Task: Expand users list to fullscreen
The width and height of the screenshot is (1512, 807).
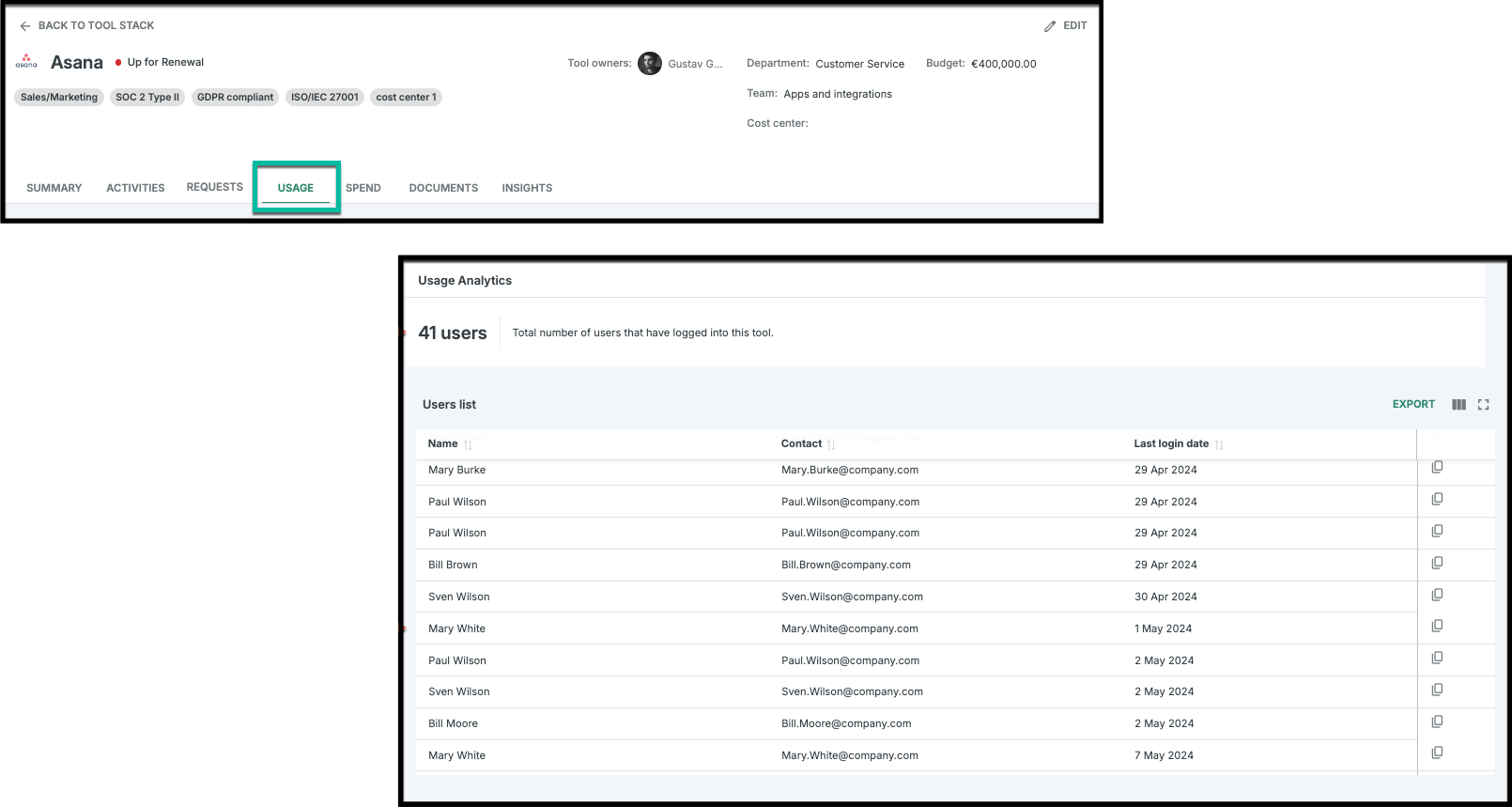Action: [1484, 405]
